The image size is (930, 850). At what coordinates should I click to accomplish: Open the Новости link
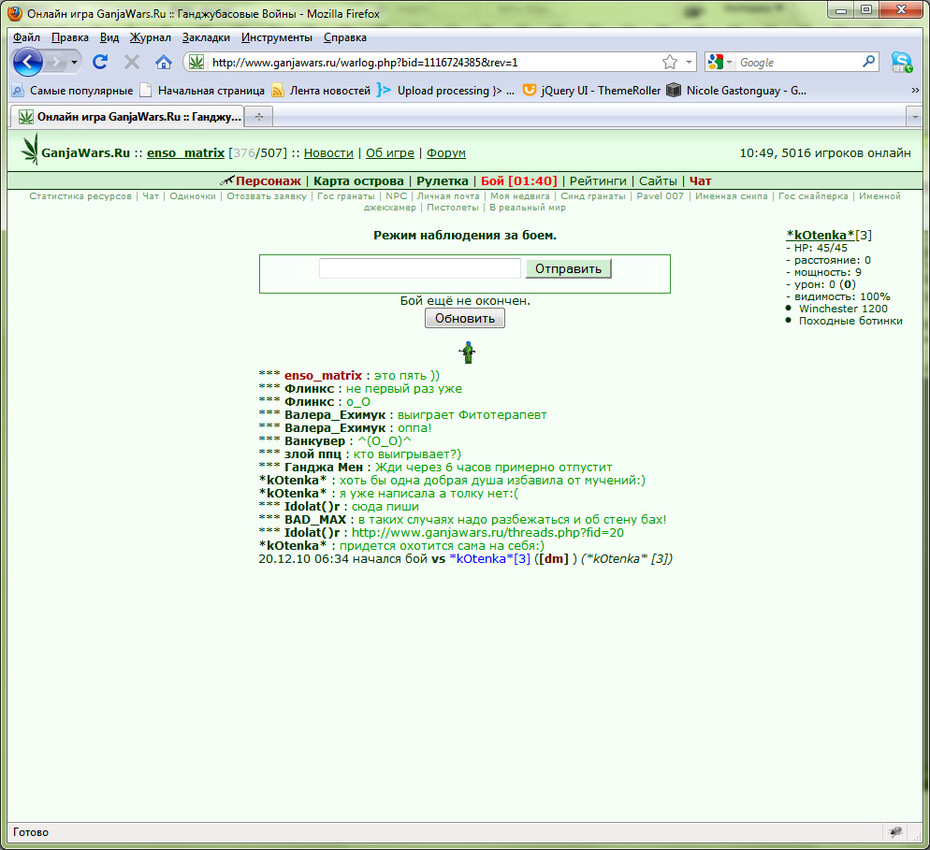[x=329, y=153]
